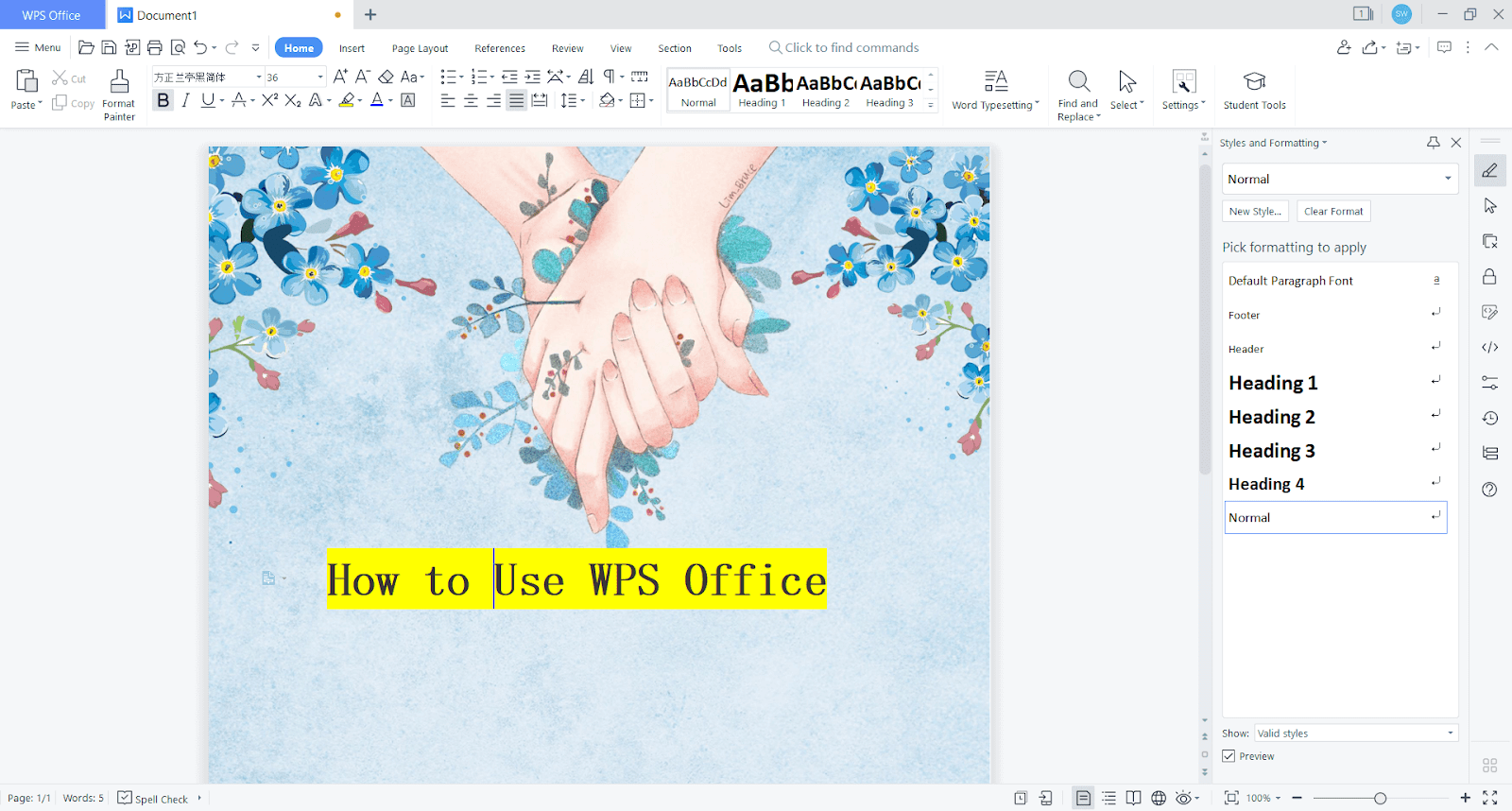Set paragraph alignment to Center
1512x811 pixels.
click(471, 100)
